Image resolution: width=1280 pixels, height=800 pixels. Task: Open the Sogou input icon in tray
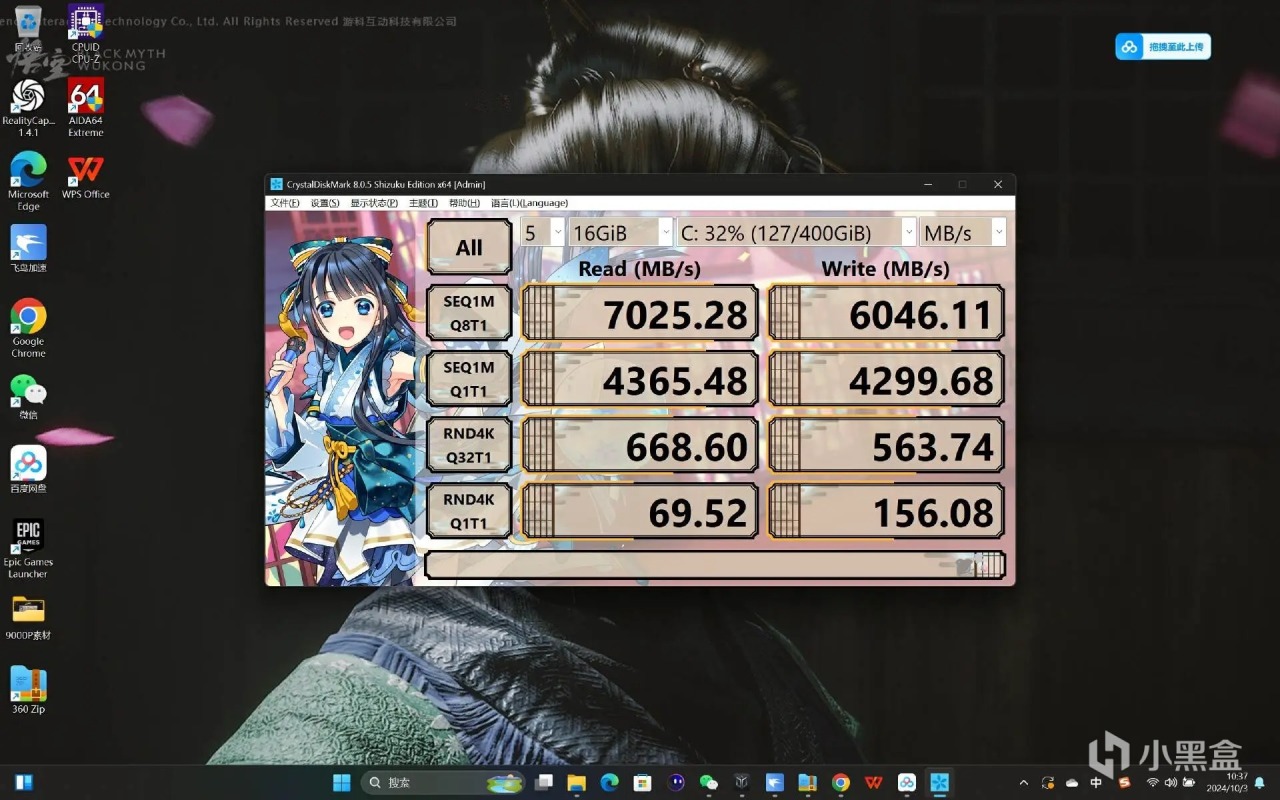click(x=1124, y=782)
